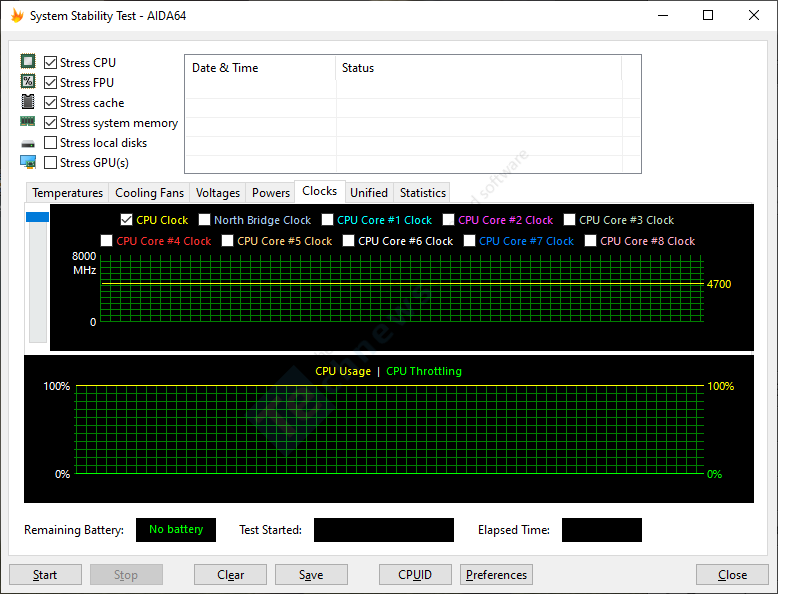The image size is (808, 594).
Task: Minimize the System Stability Test window
Action: click(663, 15)
